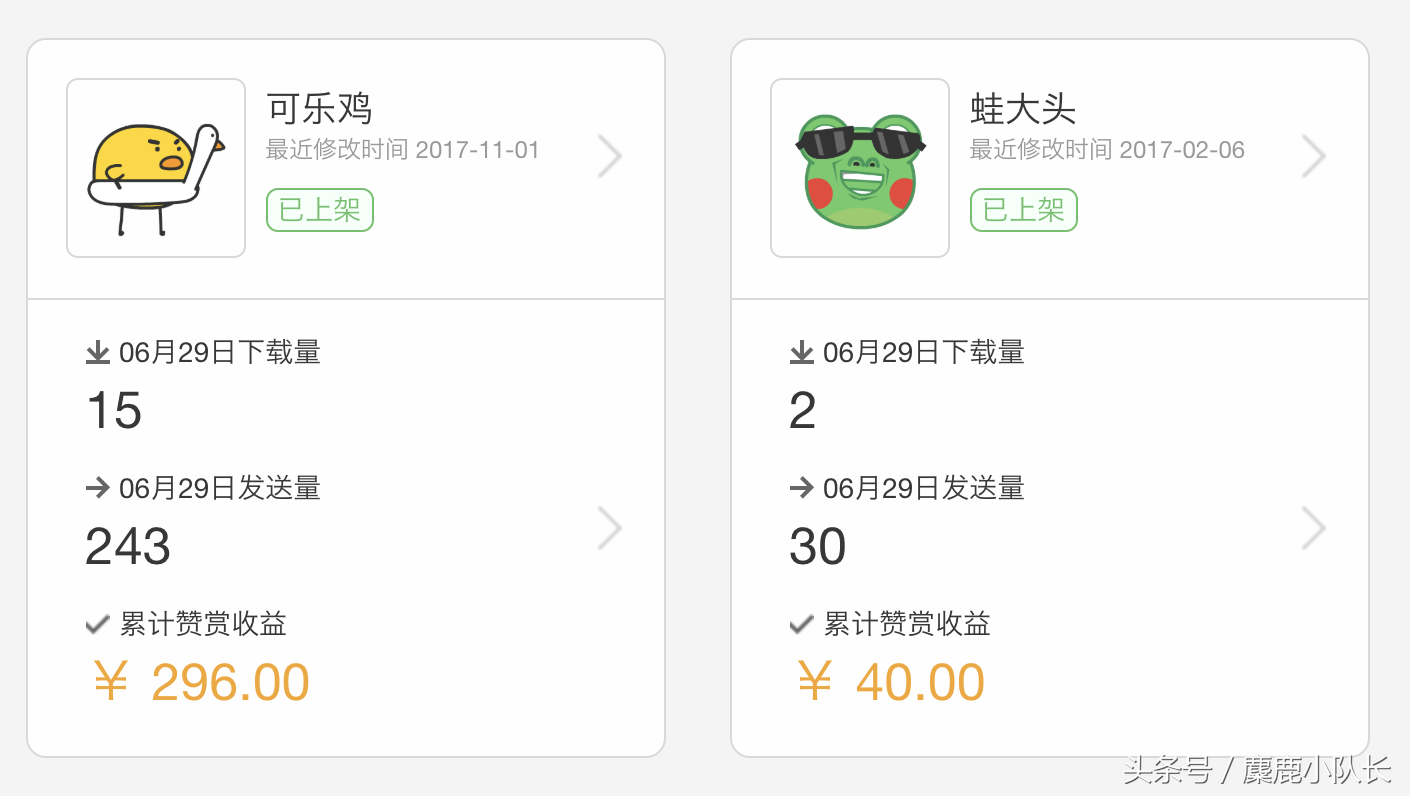Toggle the 已上架 status badge on 蛙大头

[x=1023, y=210]
